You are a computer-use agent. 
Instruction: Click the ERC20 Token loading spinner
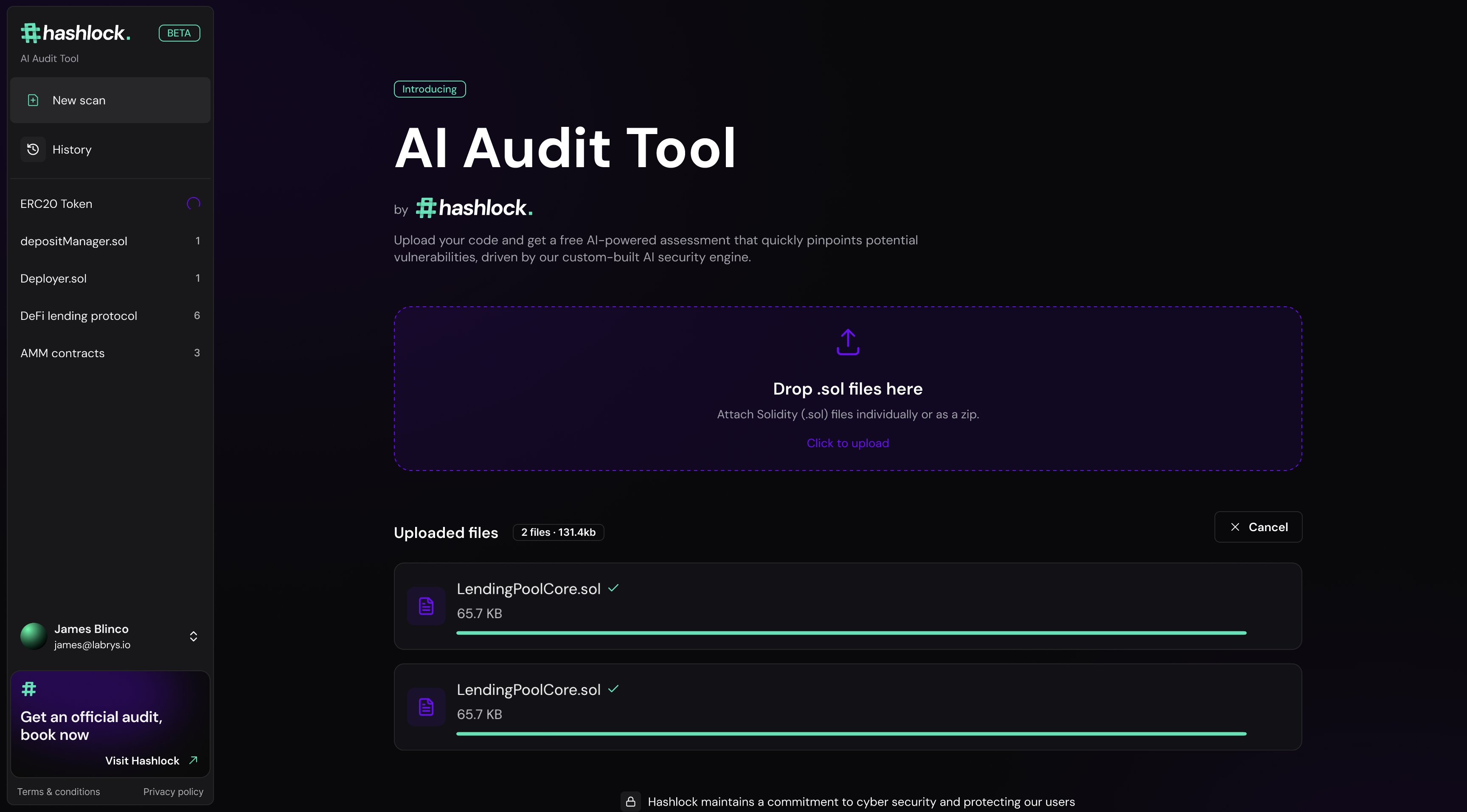(x=194, y=204)
